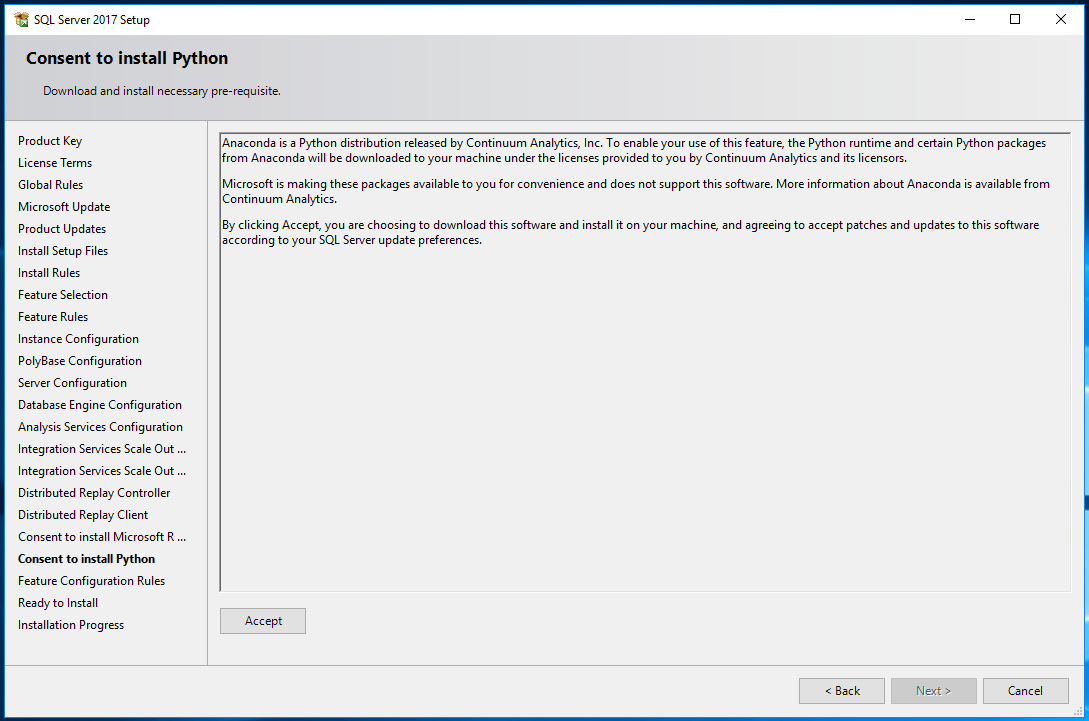
Task: Open Database Engine Configuration step
Action: [x=100, y=405]
